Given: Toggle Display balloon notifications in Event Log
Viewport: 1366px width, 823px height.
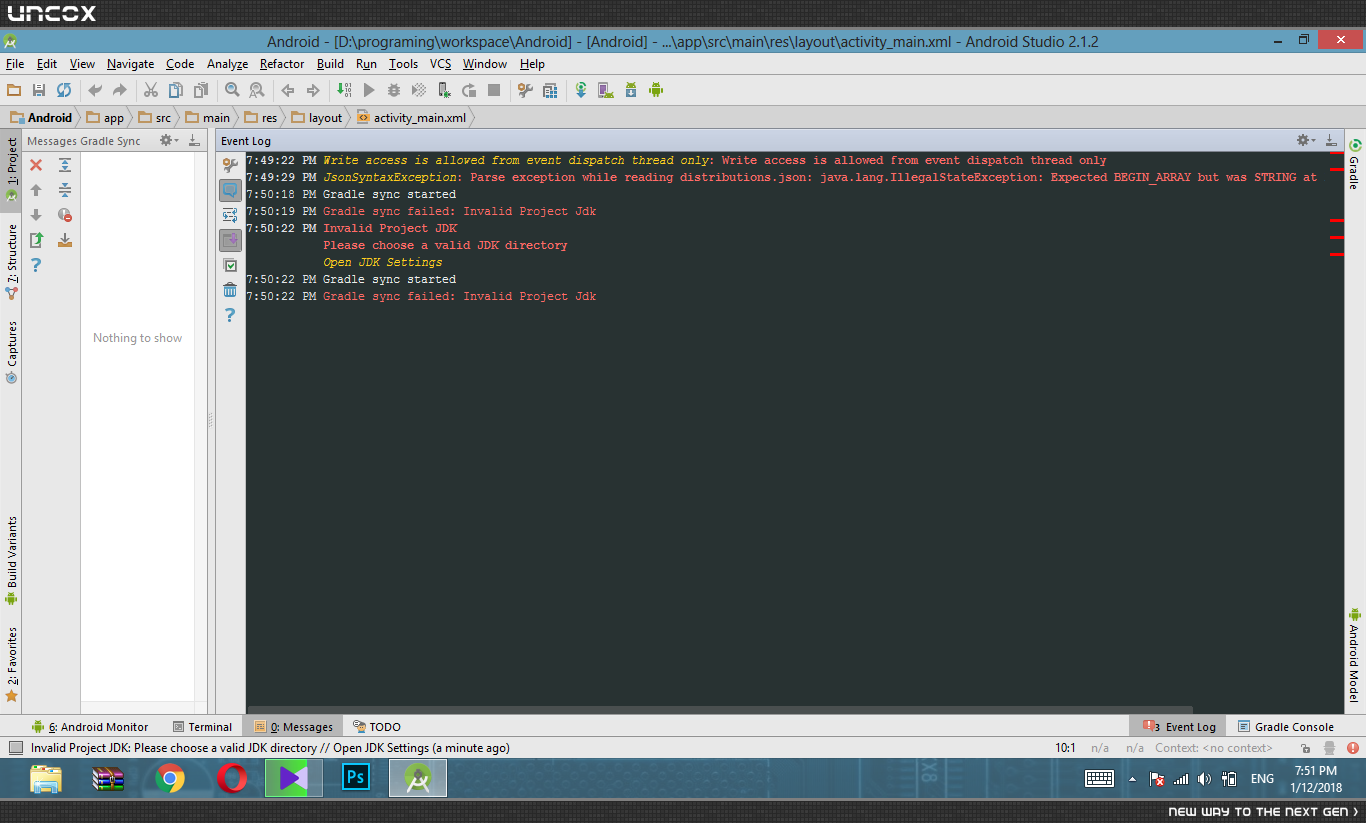Looking at the screenshot, I should 230,190.
